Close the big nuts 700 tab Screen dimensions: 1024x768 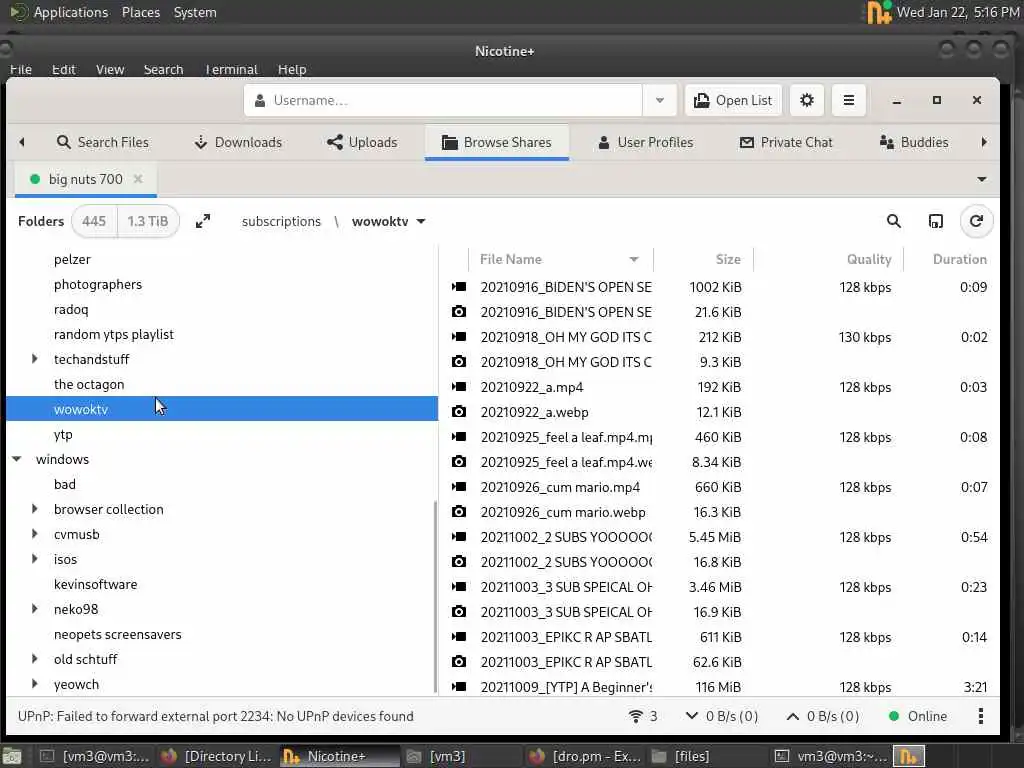coord(138,179)
